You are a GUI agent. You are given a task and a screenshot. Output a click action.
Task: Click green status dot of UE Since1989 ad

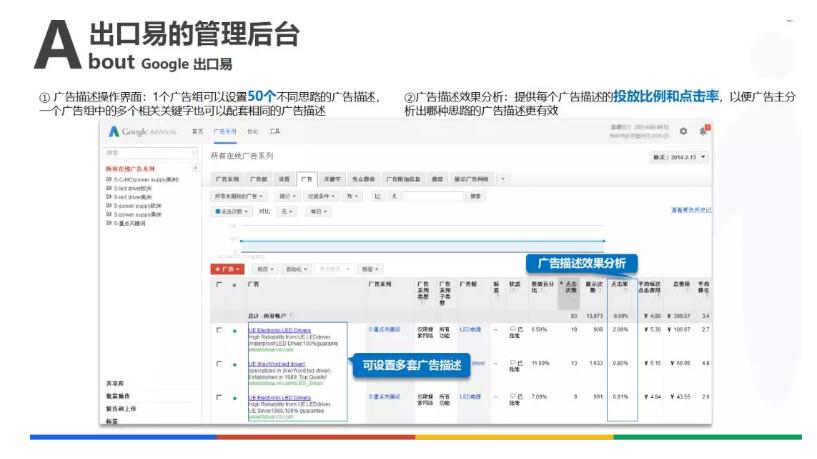pyautogui.click(x=234, y=398)
